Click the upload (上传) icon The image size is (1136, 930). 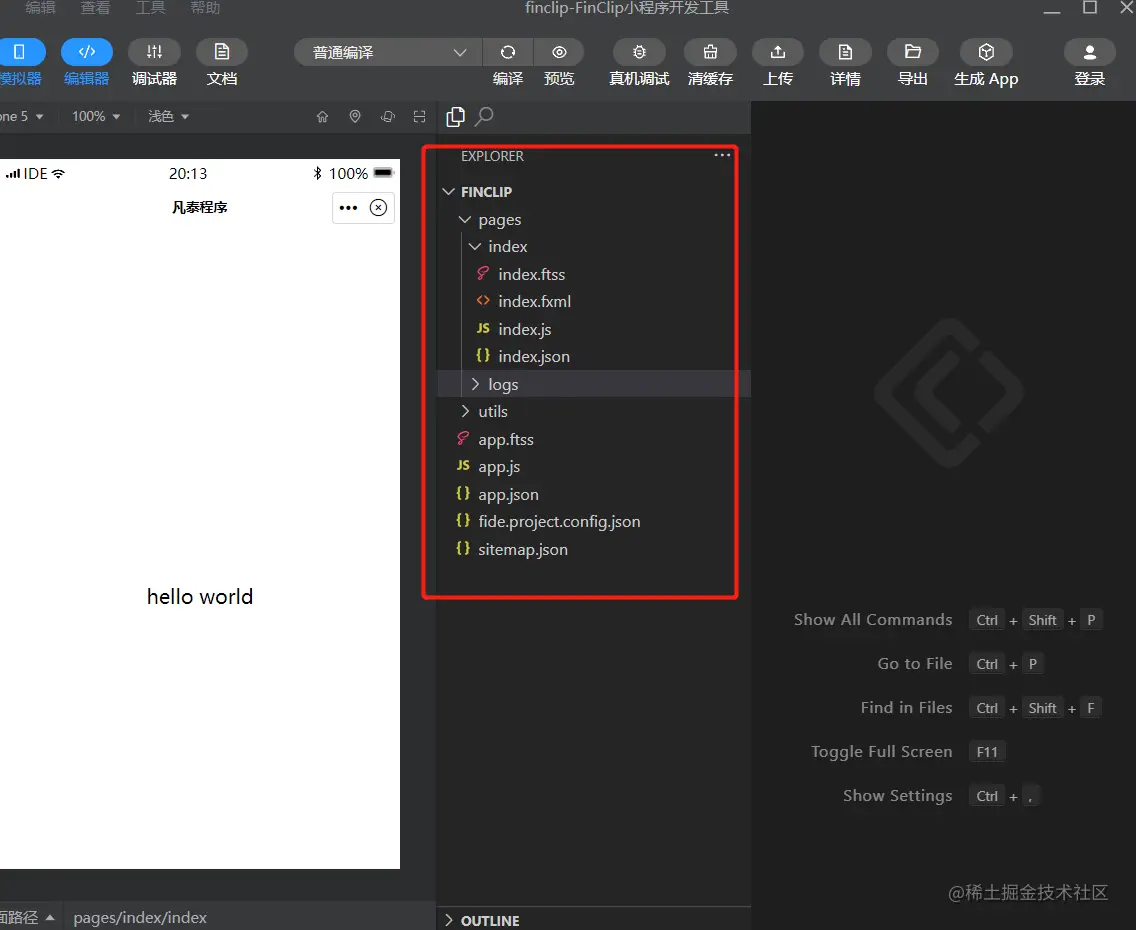point(777,52)
